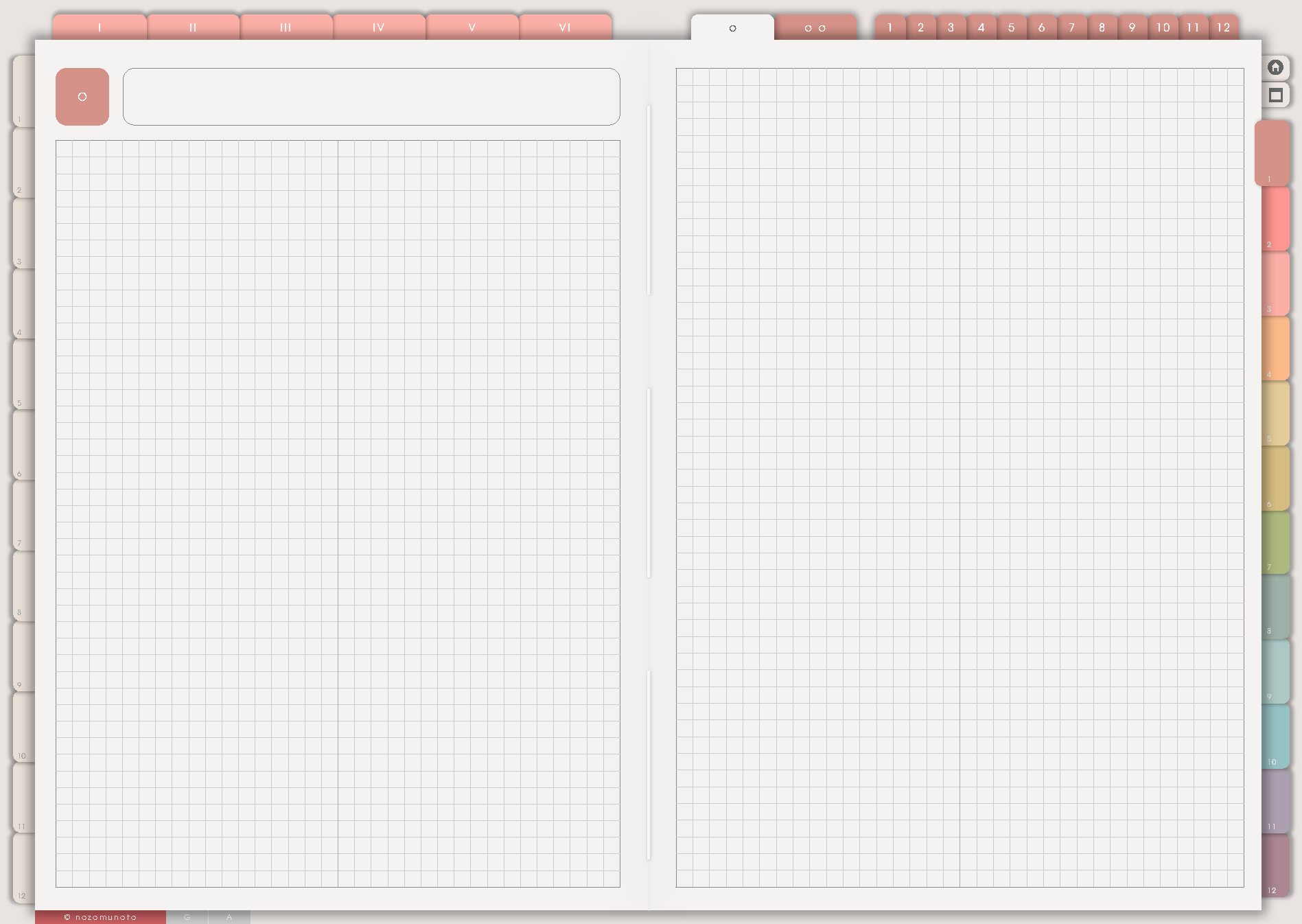Go to top month tab 6

click(x=1041, y=27)
